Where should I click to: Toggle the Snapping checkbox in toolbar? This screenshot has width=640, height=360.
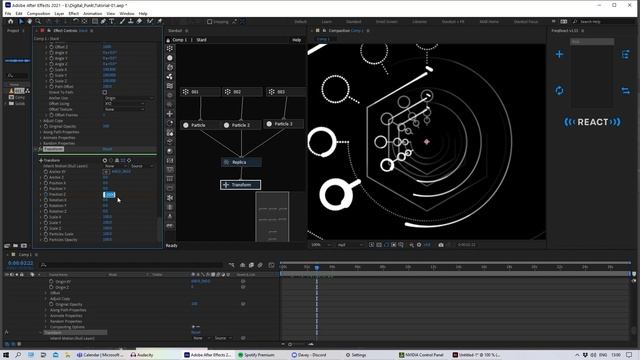pyautogui.click(x=209, y=22)
